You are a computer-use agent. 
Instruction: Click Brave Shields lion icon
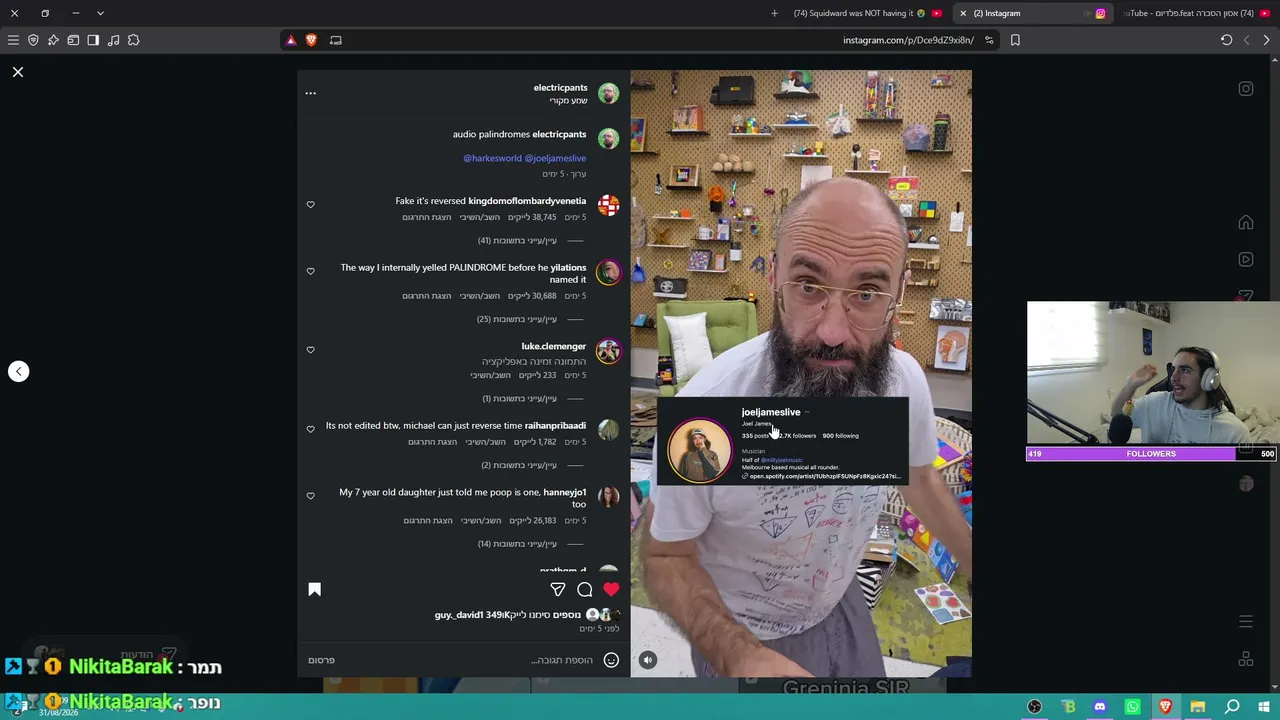(311, 40)
